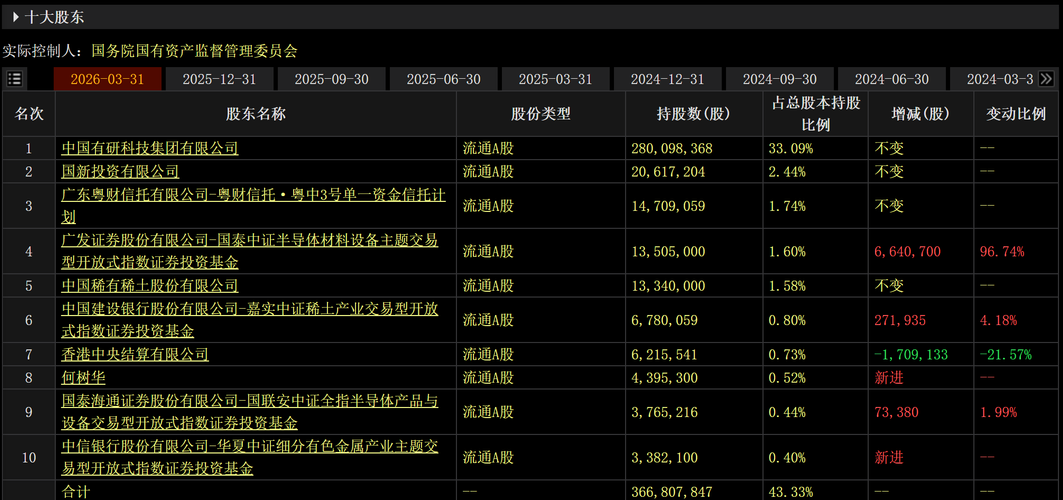Screen dimensions: 1063x500
Task: Click the increase value 271,935
Action: [900, 320]
